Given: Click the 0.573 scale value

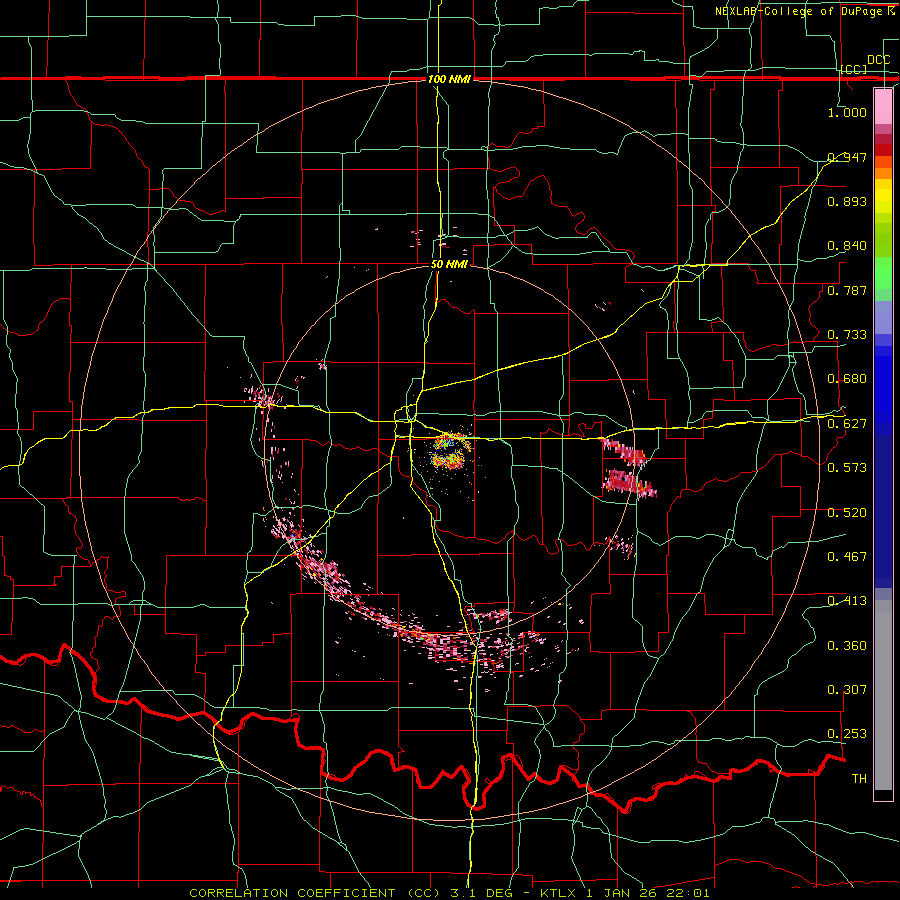Looking at the screenshot, I should pyautogui.click(x=847, y=467).
